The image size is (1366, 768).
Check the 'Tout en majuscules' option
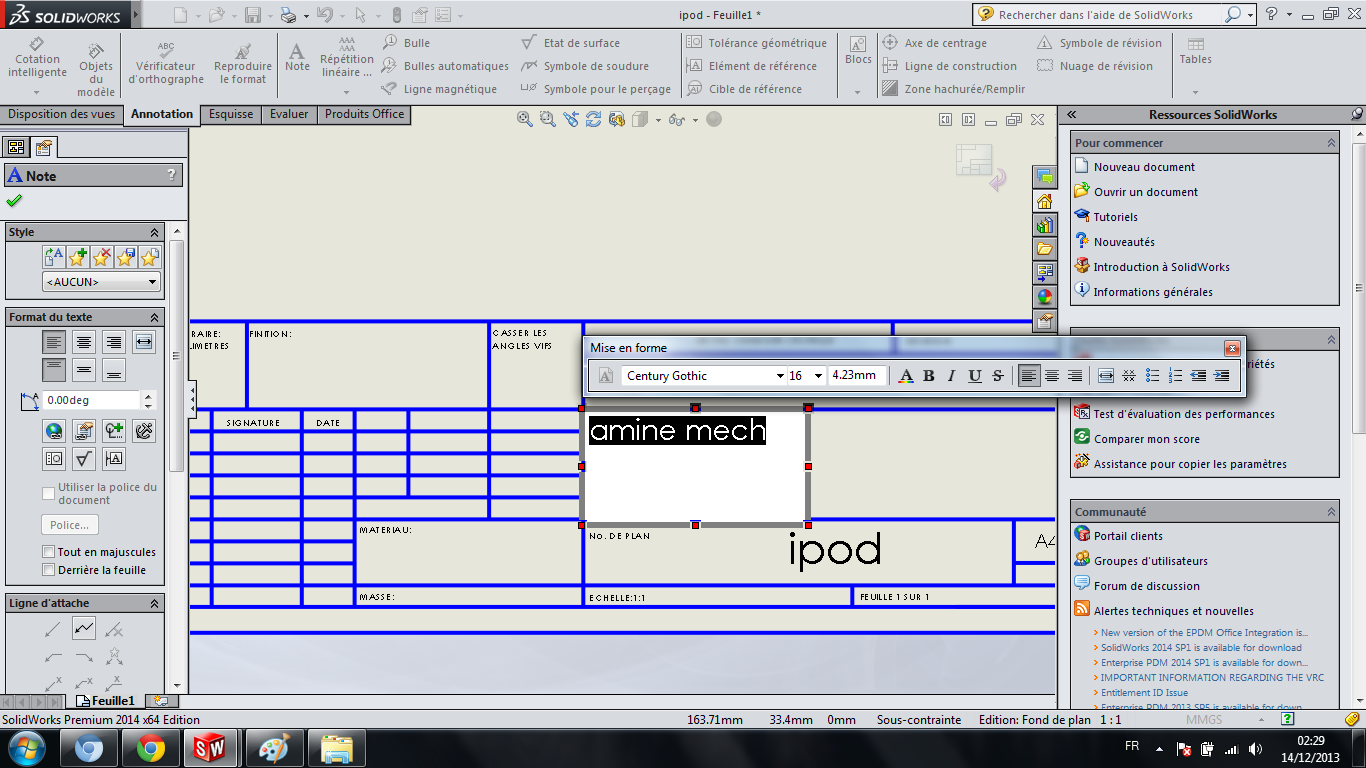(47, 551)
